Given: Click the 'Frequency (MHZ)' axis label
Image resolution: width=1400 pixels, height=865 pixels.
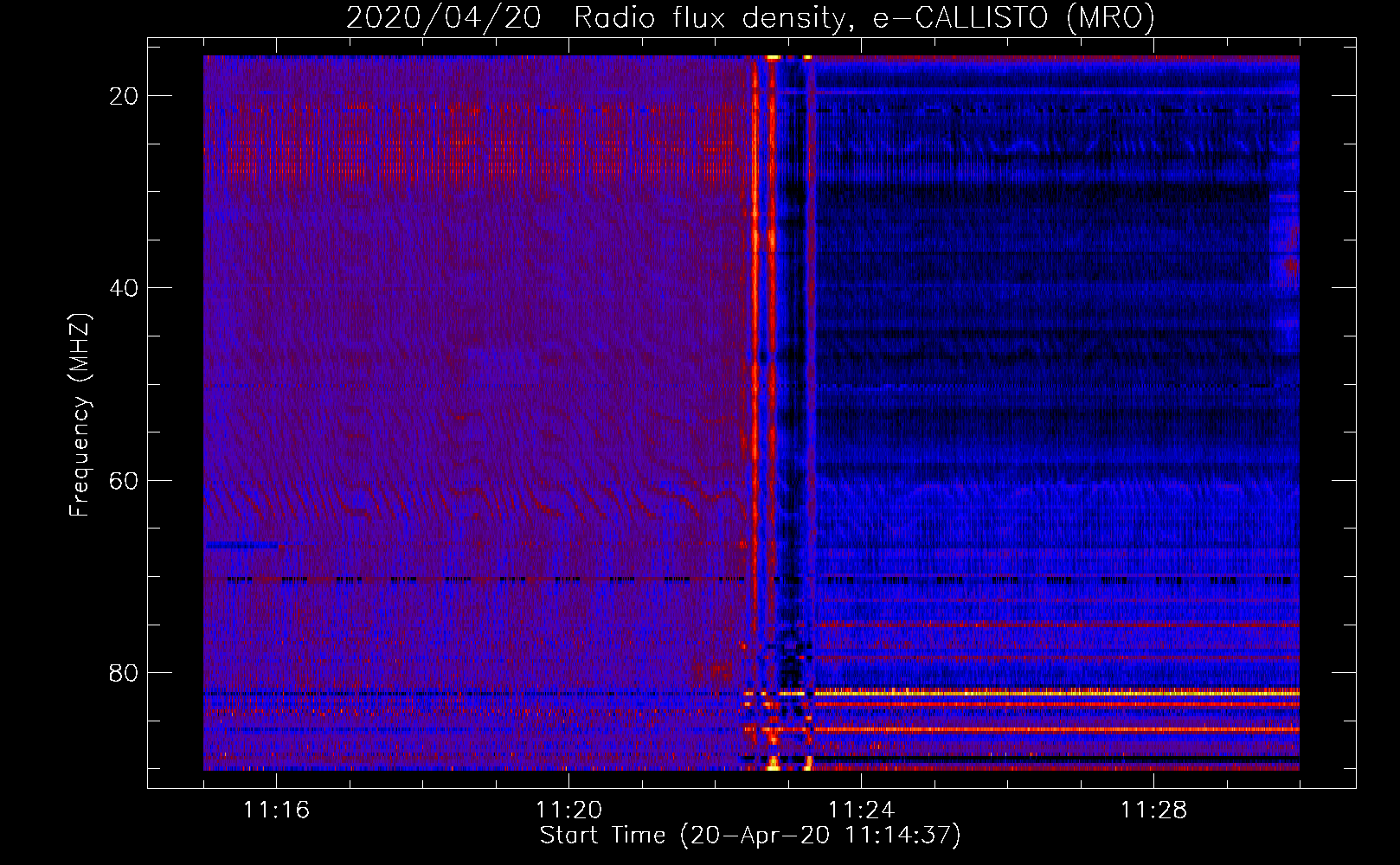Looking at the screenshot, I should 80,415.
